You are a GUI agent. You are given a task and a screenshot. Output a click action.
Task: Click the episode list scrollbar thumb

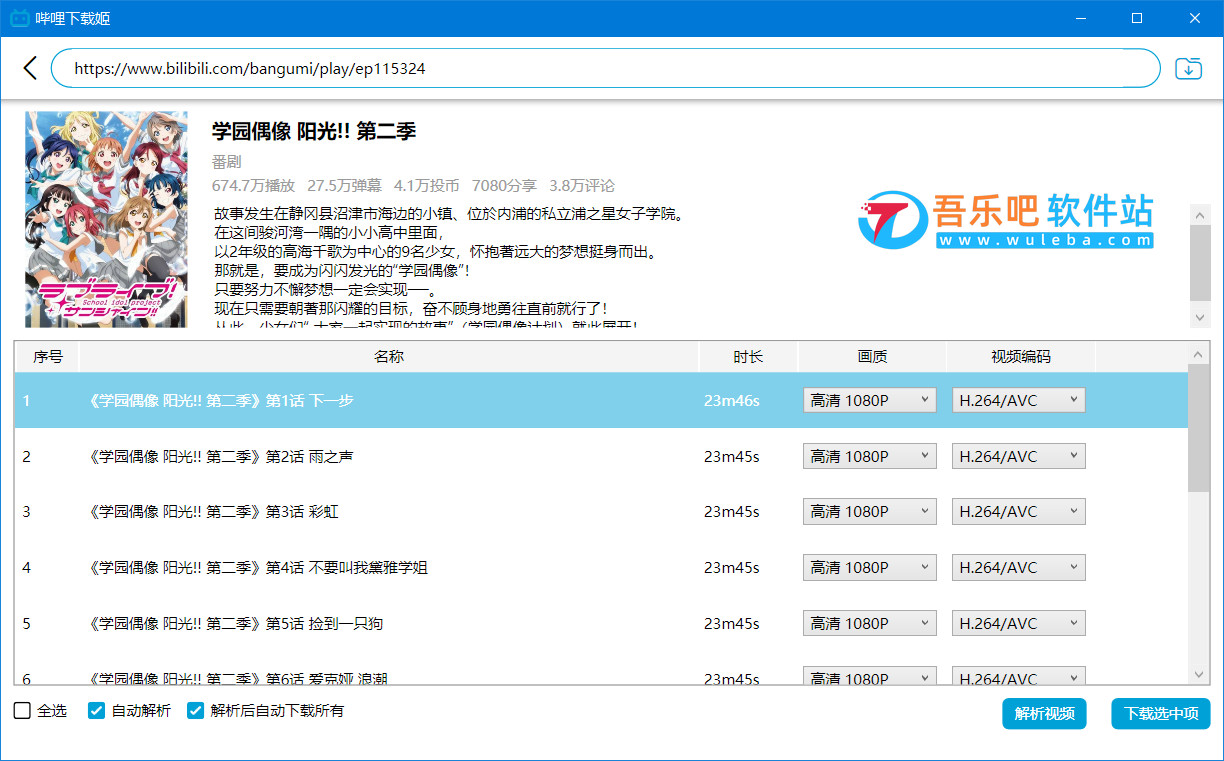tap(1198, 428)
